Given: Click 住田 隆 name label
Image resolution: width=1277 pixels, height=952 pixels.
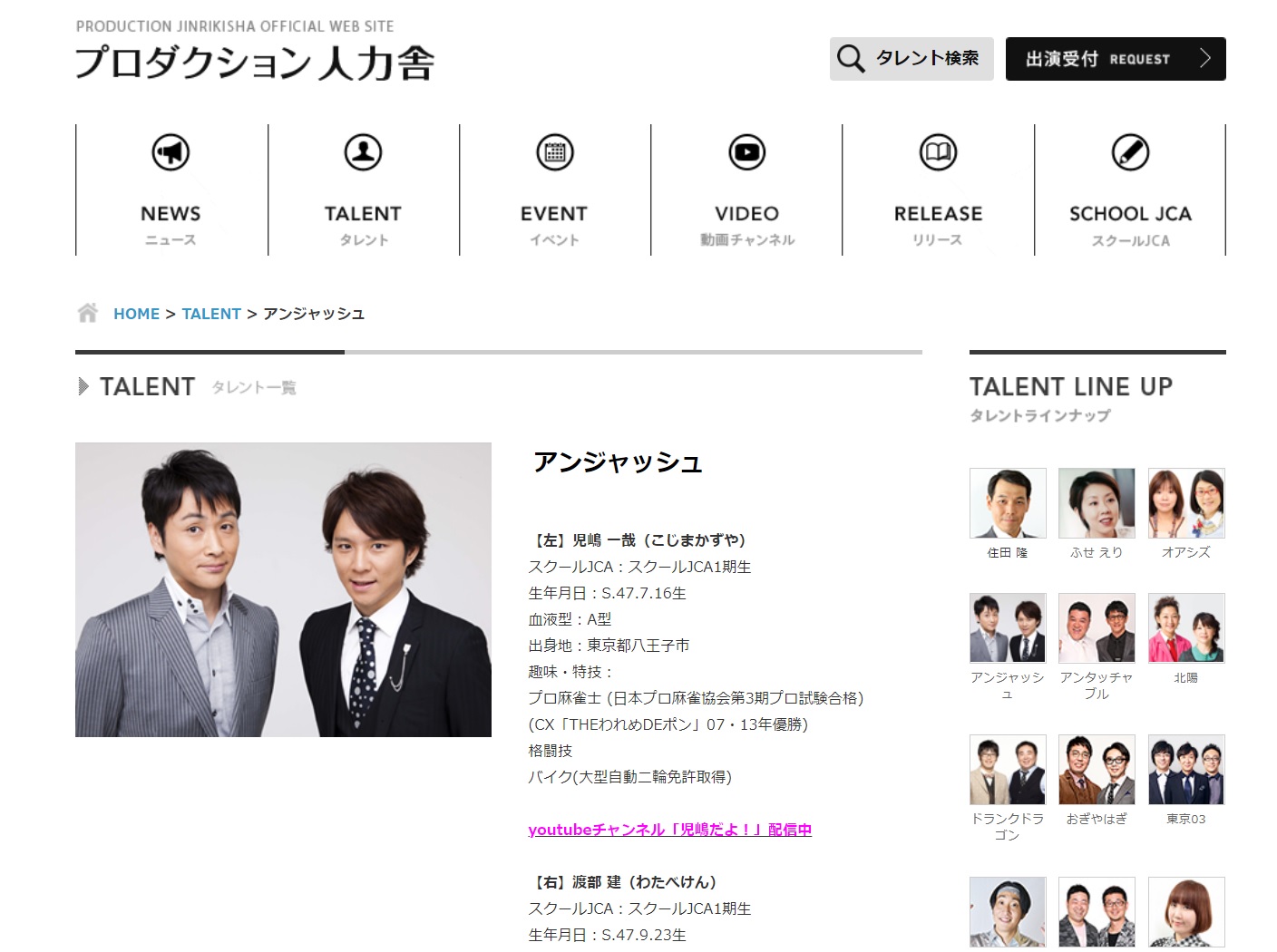Looking at the screenshot, I should coord(1008,552).
